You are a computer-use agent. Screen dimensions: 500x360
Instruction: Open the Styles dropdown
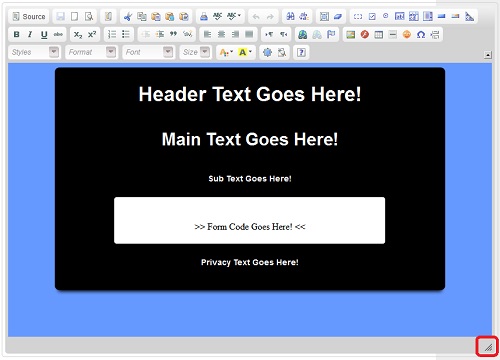pos(34,52)
